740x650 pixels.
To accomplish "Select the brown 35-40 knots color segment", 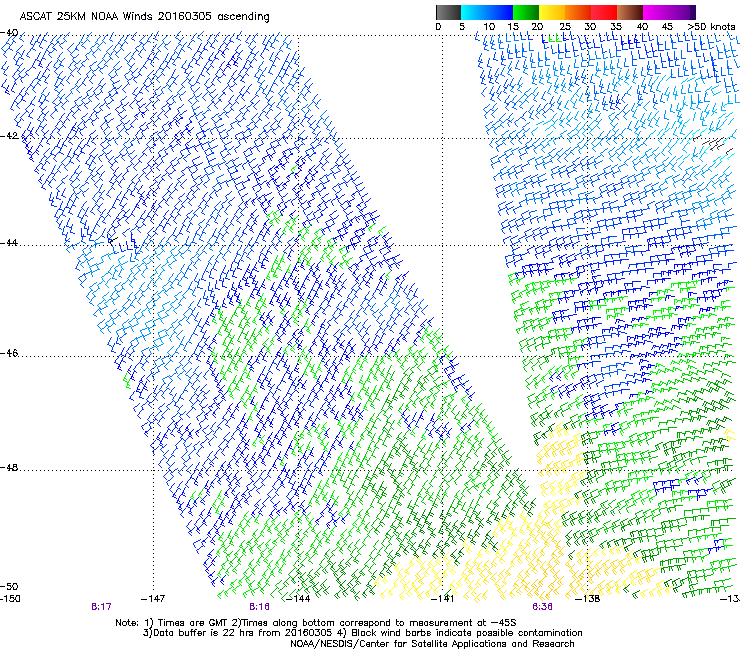I will (x=630, y=12).
